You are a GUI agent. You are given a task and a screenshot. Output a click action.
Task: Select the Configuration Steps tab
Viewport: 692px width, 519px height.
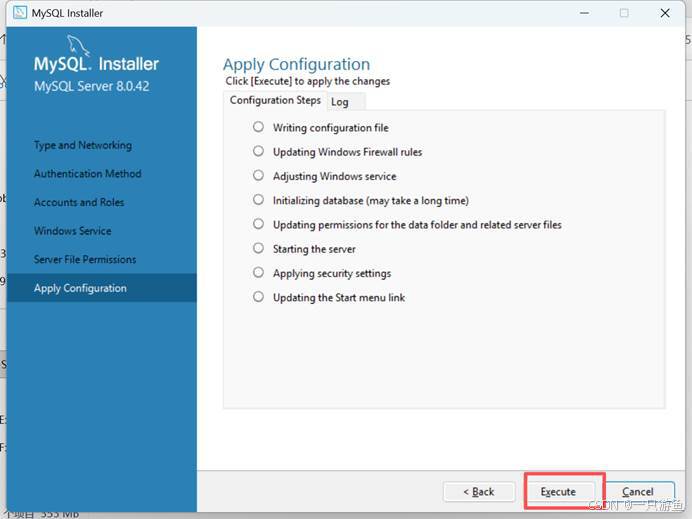pos(275,101)
